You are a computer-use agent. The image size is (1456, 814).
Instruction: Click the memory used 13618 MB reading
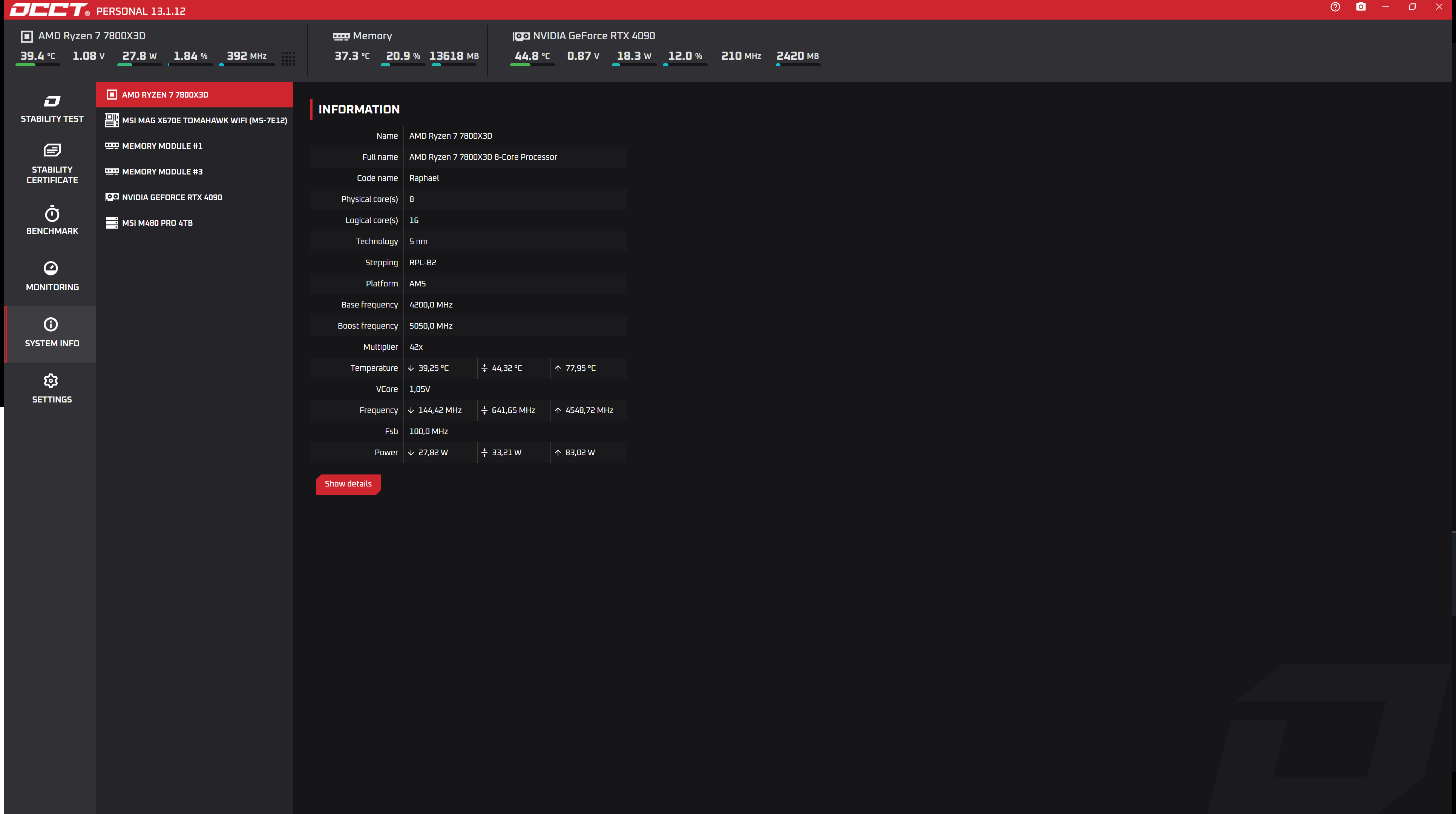click(454, 56)
